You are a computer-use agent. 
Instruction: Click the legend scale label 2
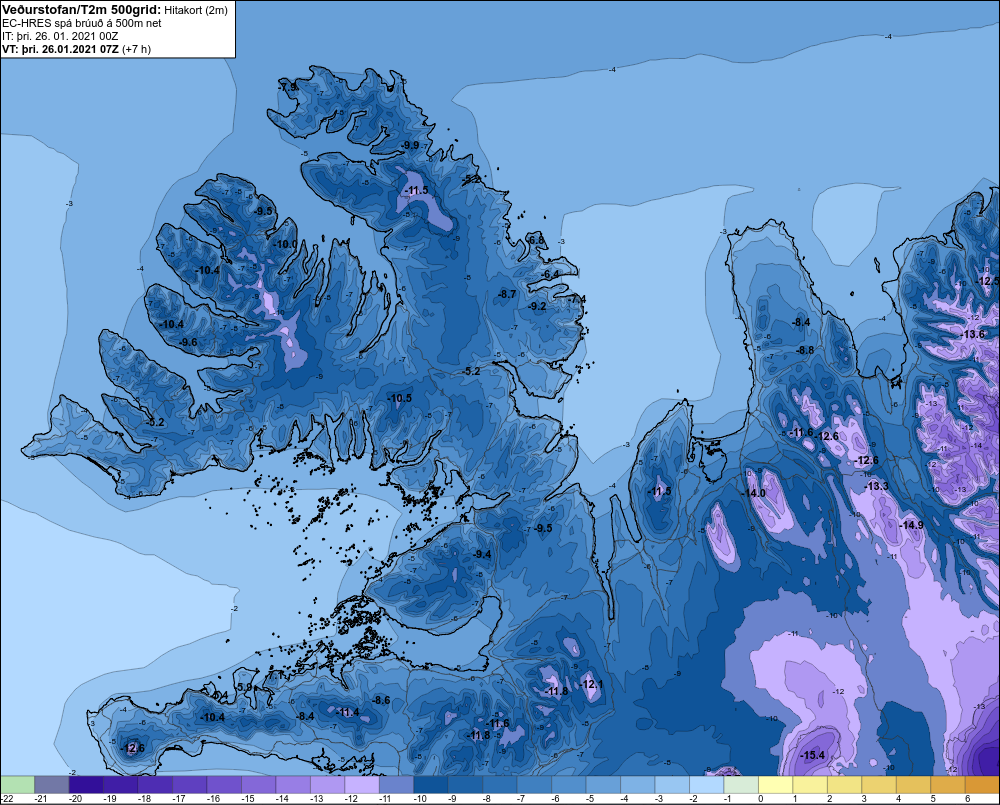830,799
